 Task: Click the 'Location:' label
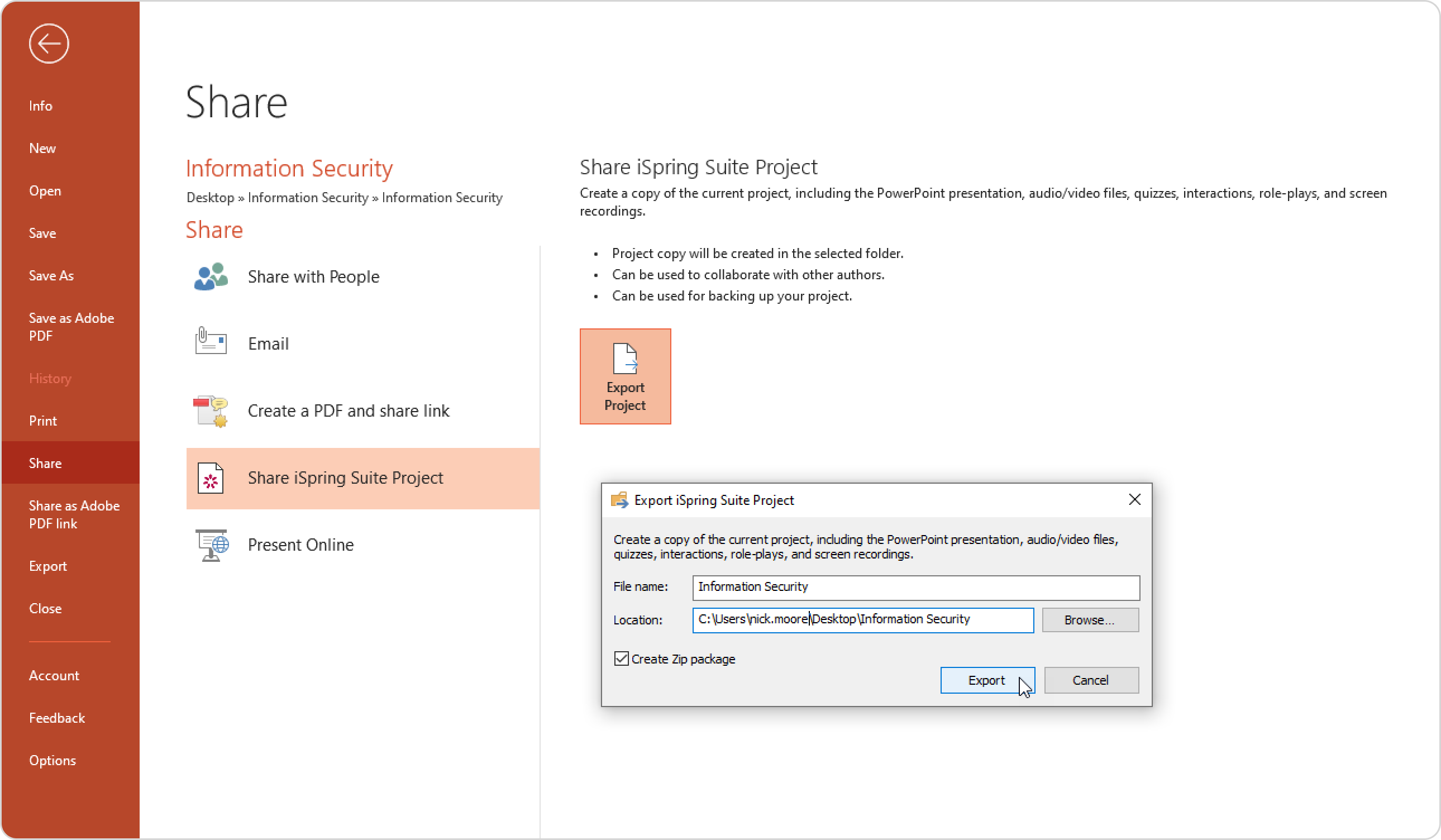click(638, 620)
